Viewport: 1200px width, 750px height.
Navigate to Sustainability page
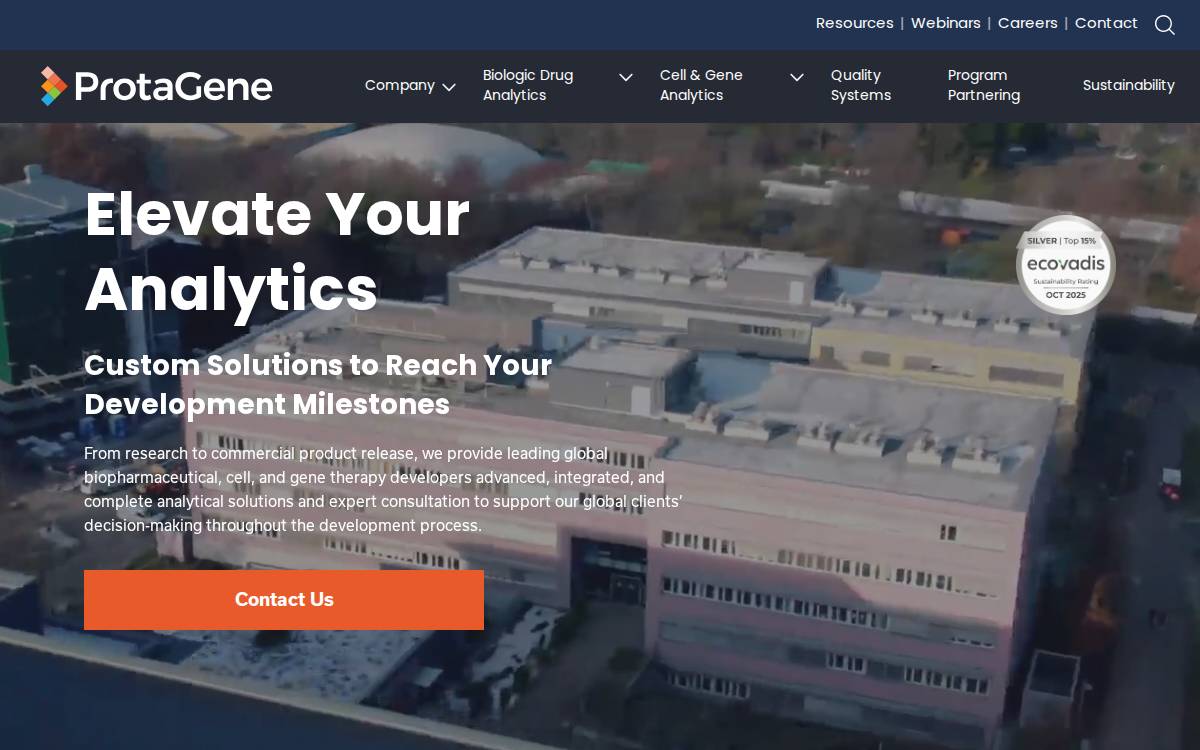click(1129, 86)
